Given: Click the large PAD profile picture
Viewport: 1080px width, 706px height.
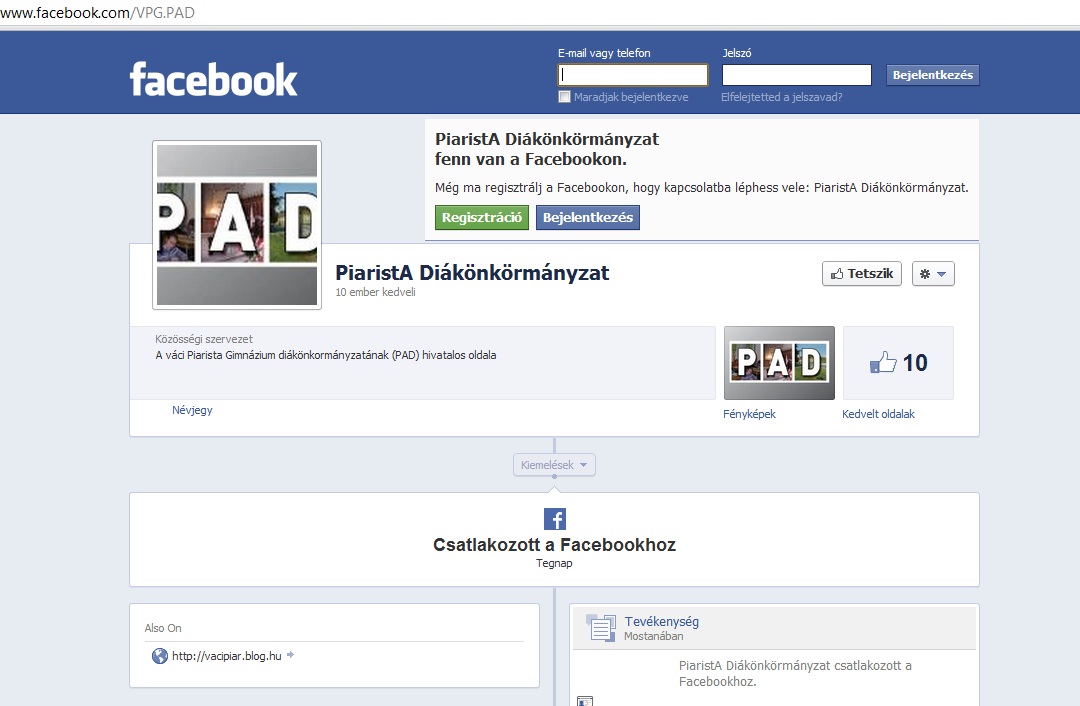Looking at the screenshot, I should pyautogui.click(x=237, y=225).
